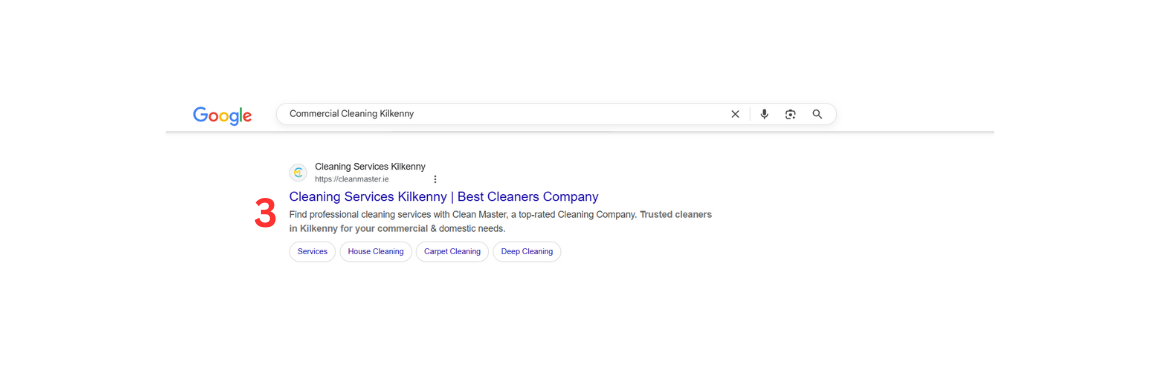The image size is (1160, 375).
Task: Click the Google logo
Action: [x=223, y=115]
